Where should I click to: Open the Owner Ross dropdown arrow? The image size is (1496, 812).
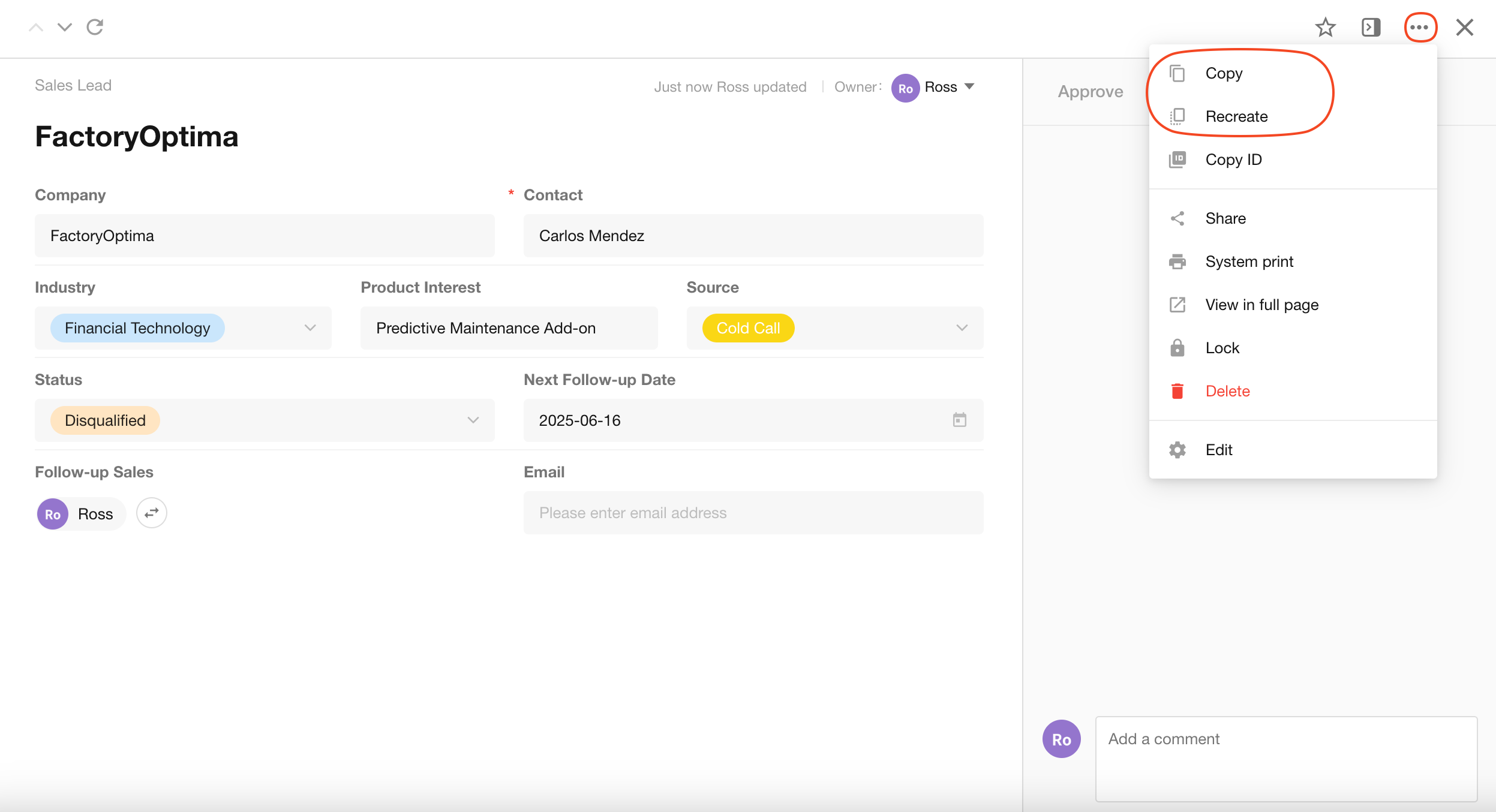pos(969,86)
